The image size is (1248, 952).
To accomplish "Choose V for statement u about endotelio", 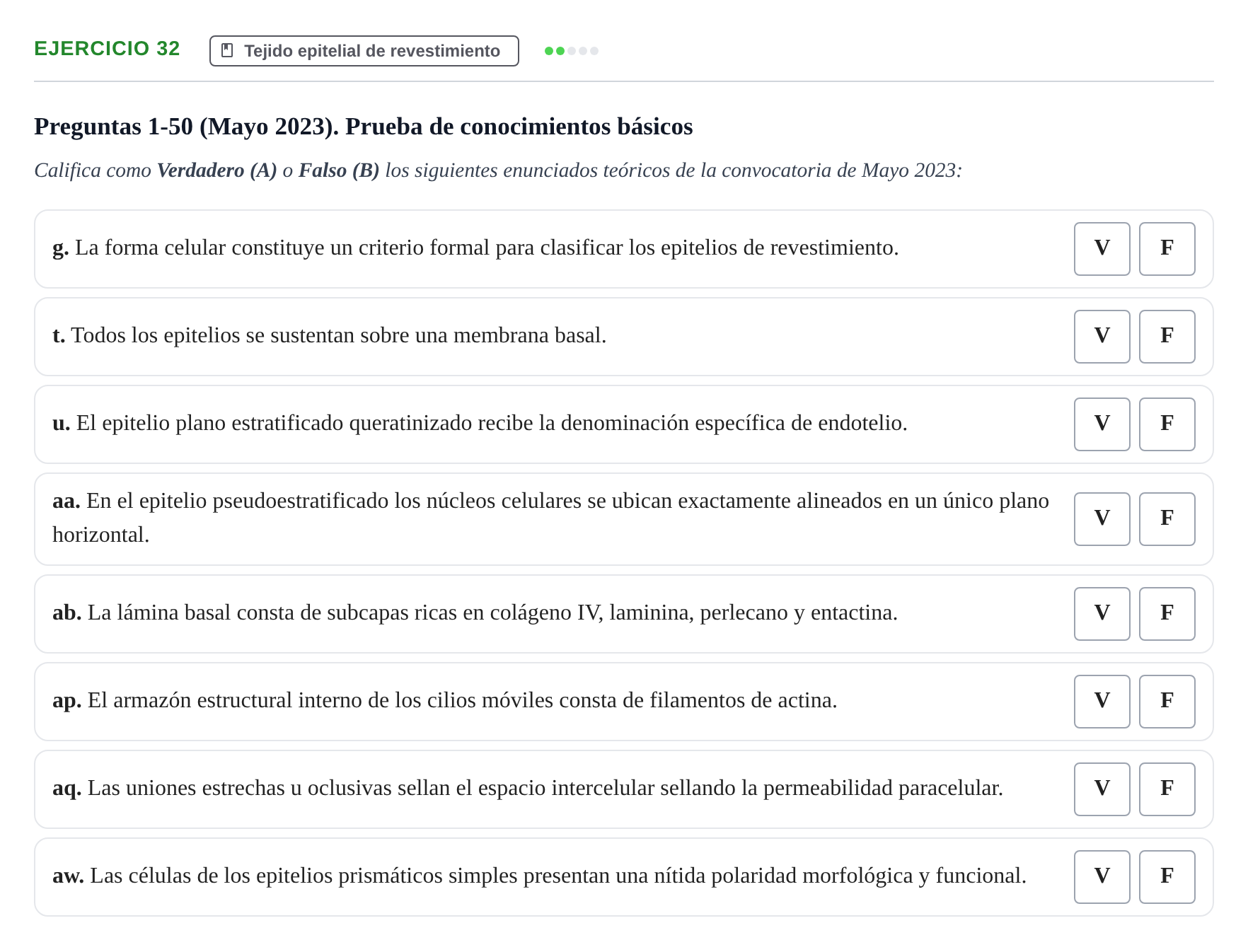I will coord(1102,424).
